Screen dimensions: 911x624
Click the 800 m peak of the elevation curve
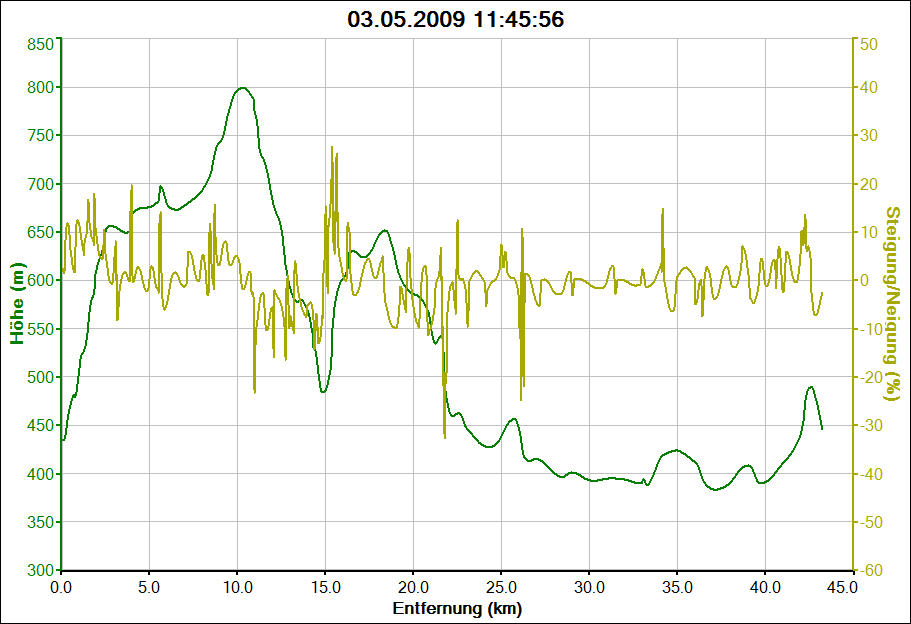(x=241, y=88)
